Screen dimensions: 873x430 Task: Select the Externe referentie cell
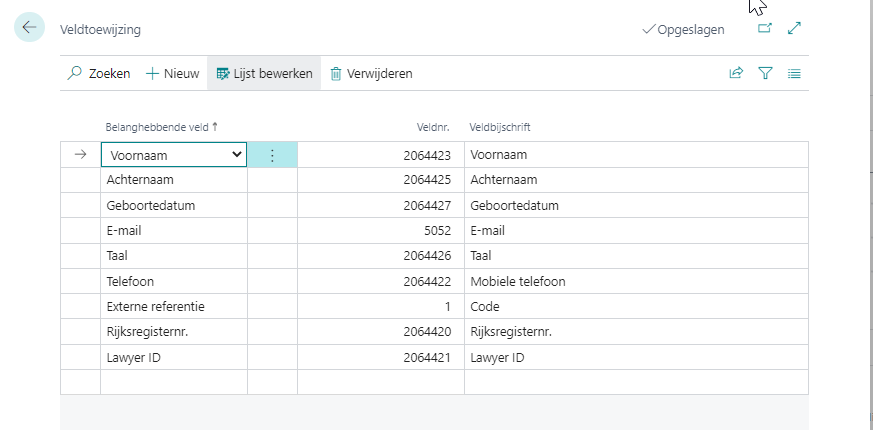click(174, 306)
